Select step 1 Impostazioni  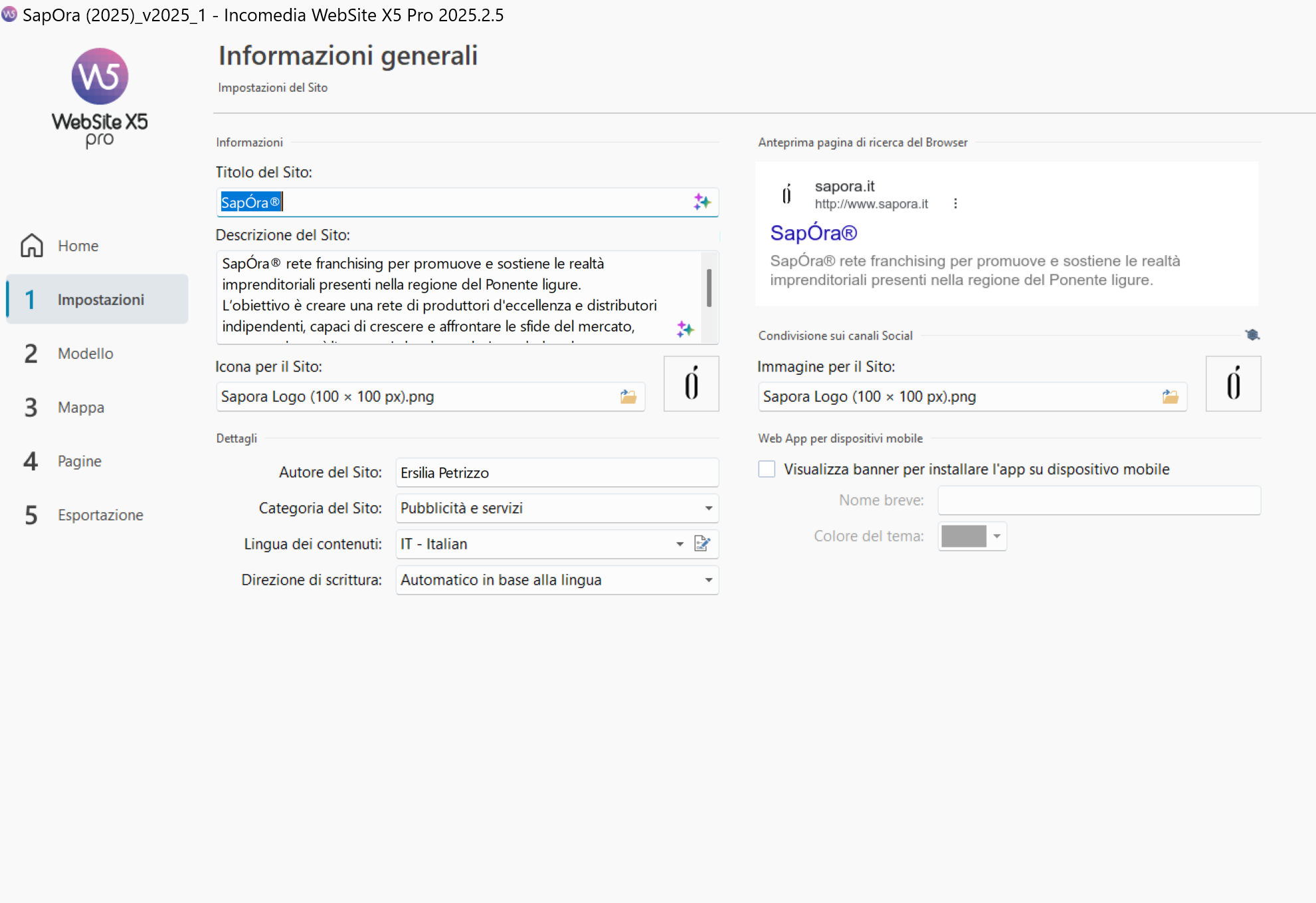pos(97,299)
